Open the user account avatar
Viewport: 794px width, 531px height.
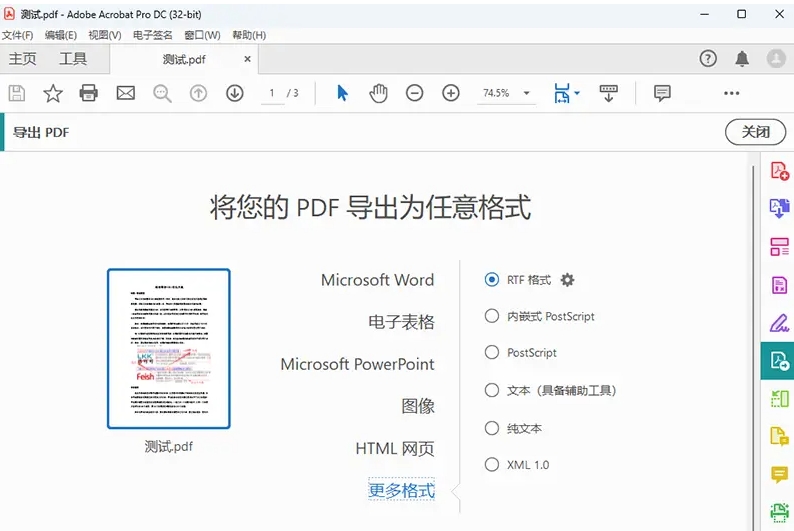point(776,59)
